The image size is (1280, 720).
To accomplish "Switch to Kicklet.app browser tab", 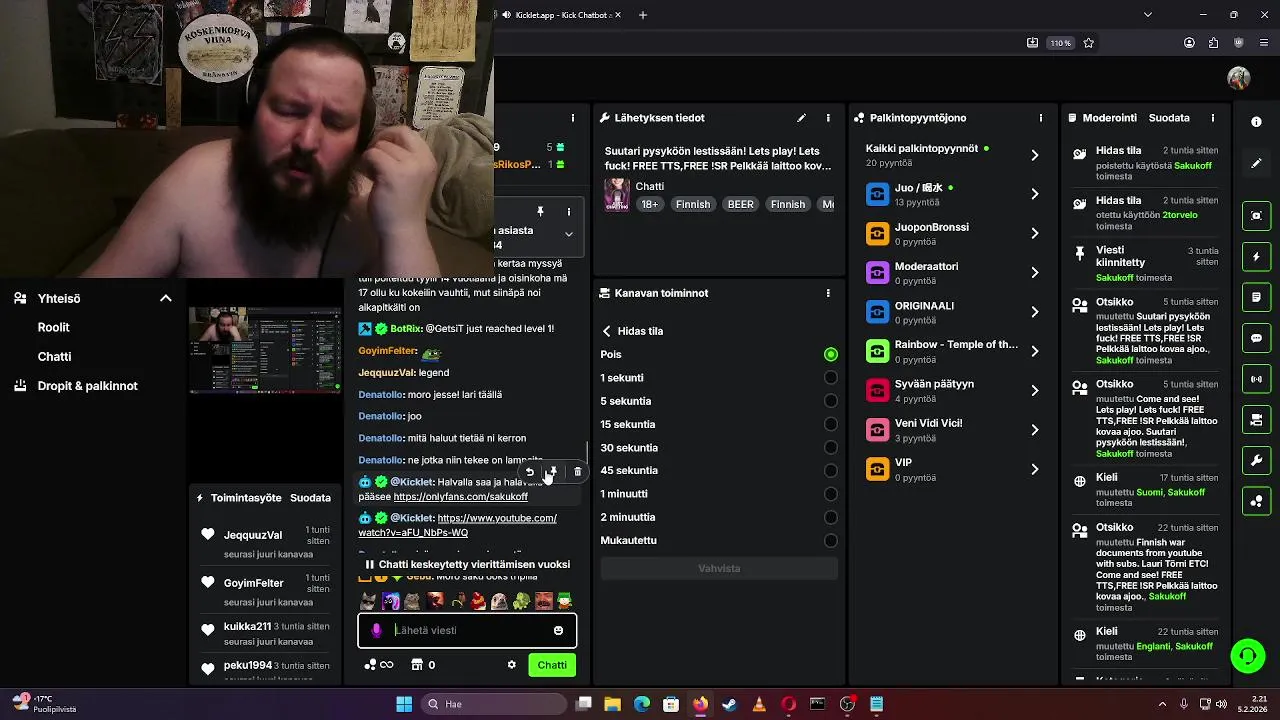I will [x=561, y=15].
